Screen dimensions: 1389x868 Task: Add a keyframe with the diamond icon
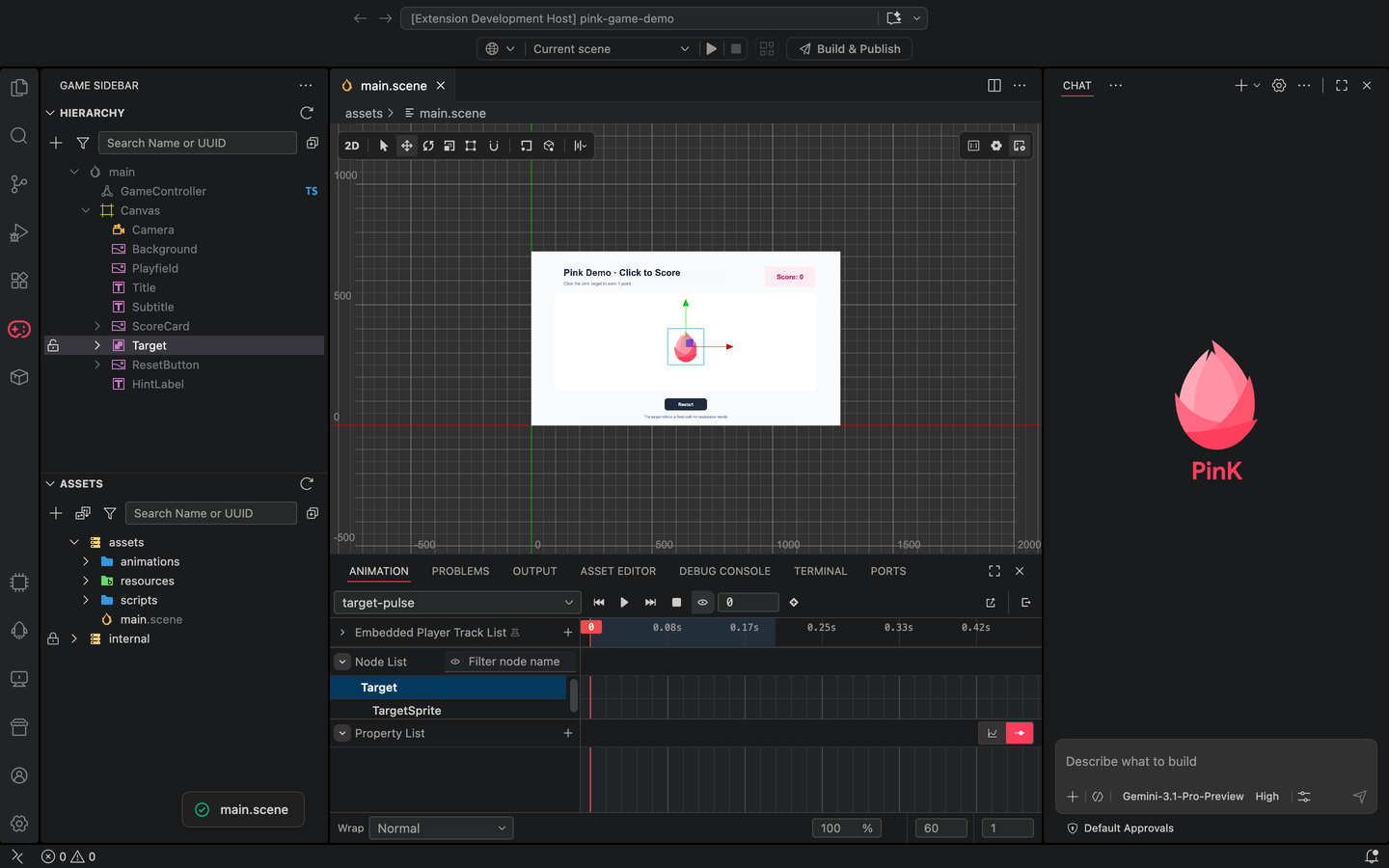point(794,602)
